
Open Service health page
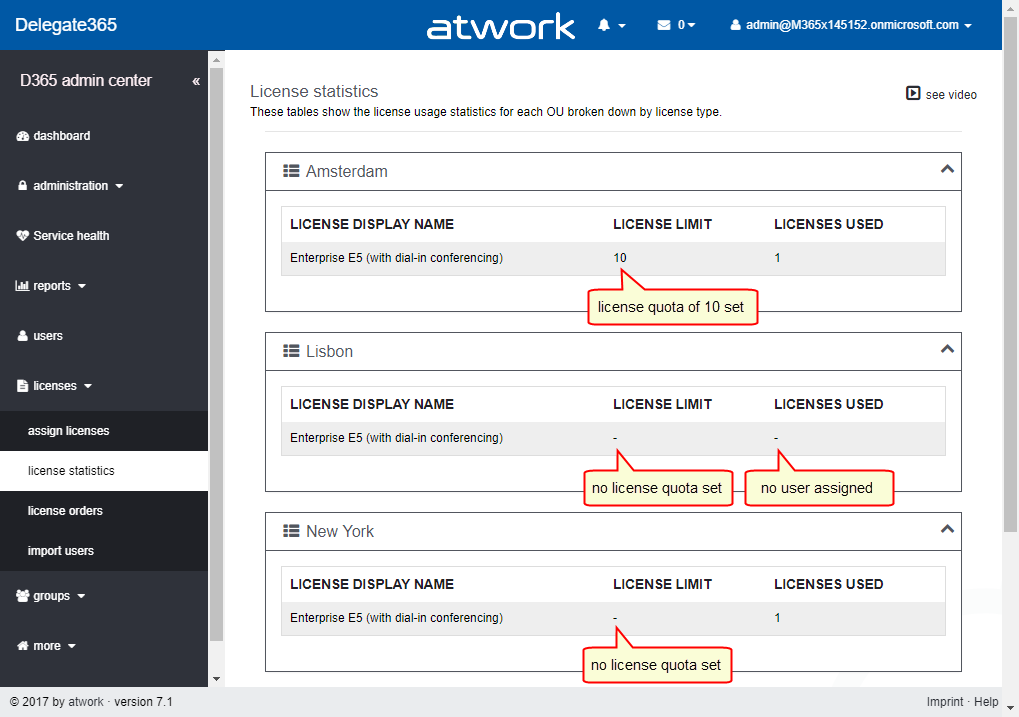coord(71,236)
